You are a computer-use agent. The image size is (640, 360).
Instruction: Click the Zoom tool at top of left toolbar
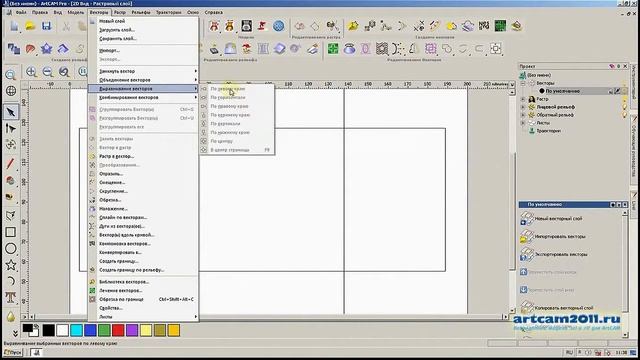point(11,75)
